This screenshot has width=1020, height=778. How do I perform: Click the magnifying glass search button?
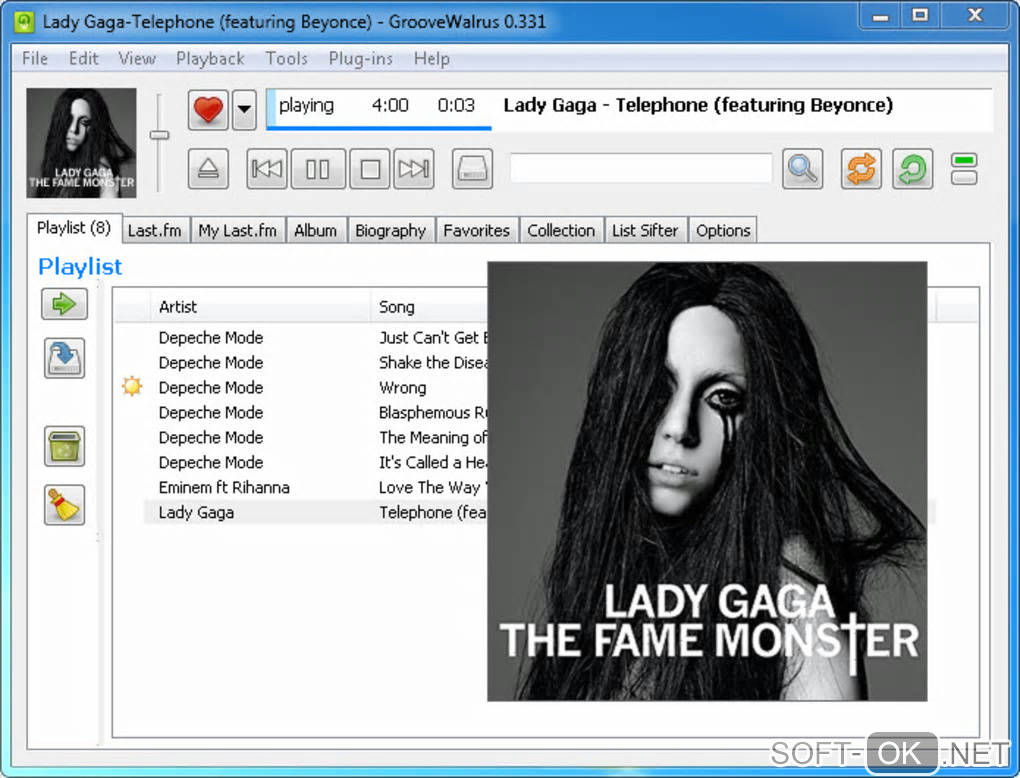pos(802,169)
